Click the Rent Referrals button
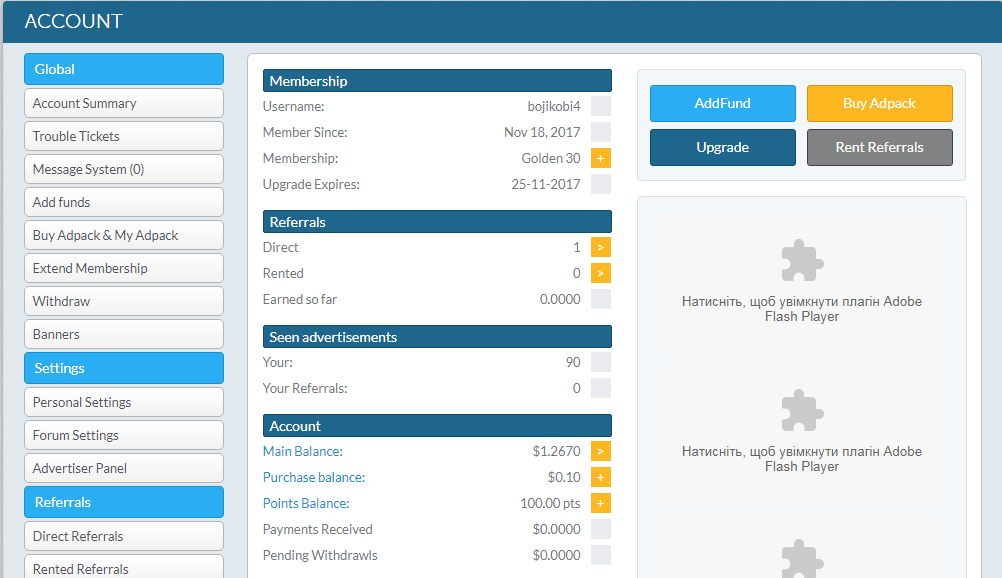The image size is (1002, 578). pos(879,147)
